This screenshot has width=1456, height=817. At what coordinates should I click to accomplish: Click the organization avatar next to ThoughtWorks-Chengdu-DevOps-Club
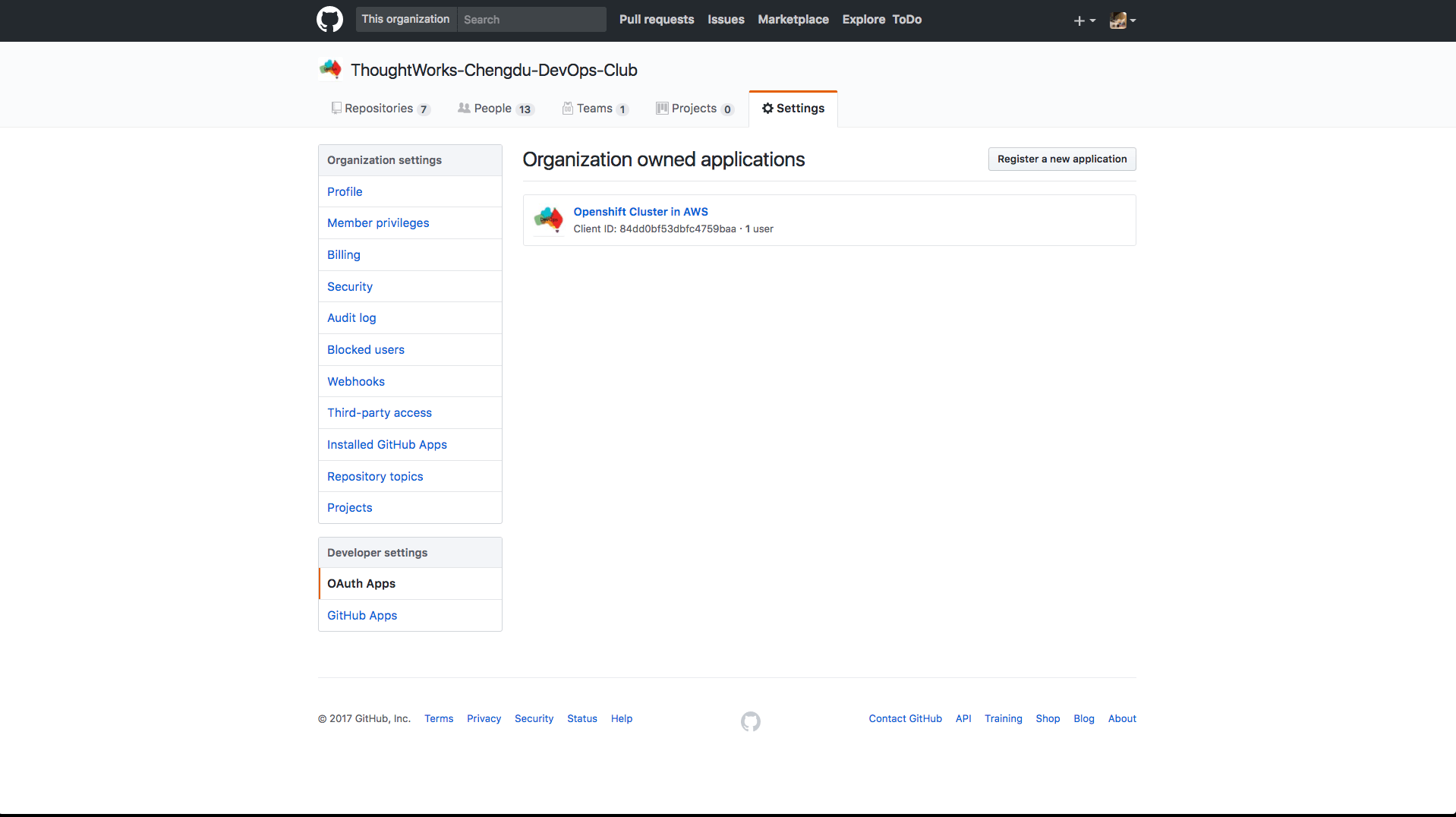[x=330, y=70]
